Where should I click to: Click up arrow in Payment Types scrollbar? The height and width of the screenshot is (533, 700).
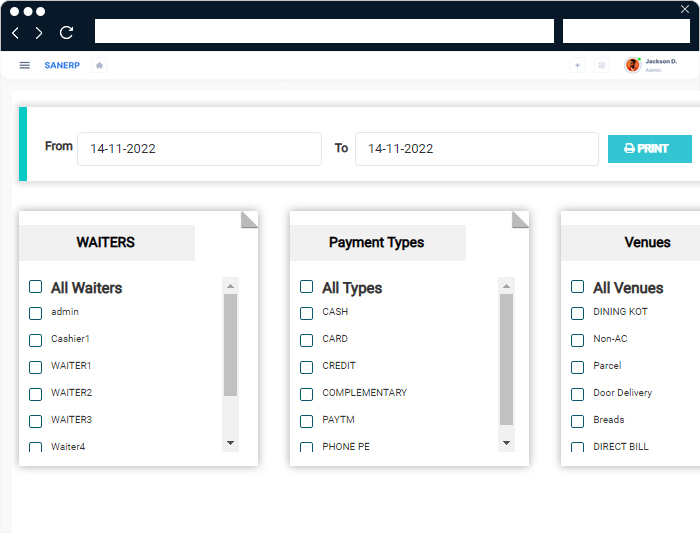click(x=506, y=286)
